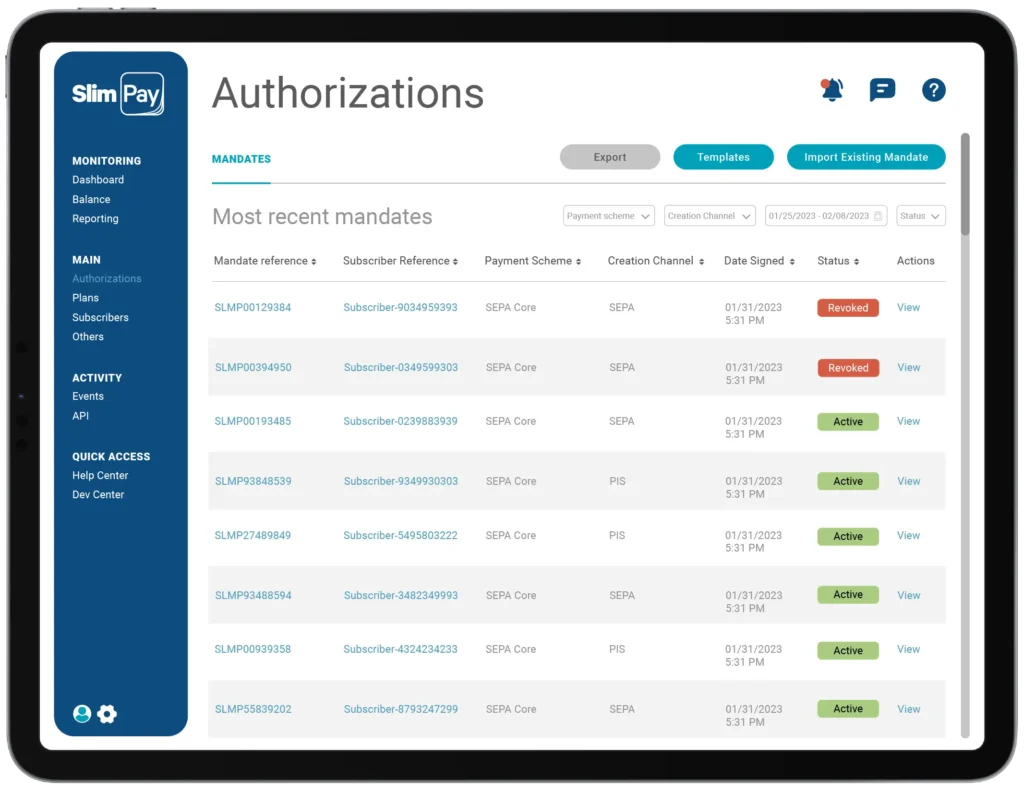Open Help Center in Quick Access
This screenshot has width=1024, height=792.
click(x=100, y=475)
